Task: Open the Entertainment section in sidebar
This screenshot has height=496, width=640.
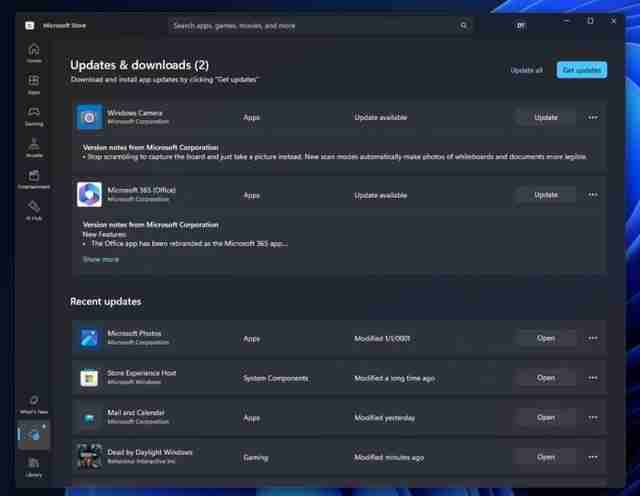Action: [x=34, y=179]
